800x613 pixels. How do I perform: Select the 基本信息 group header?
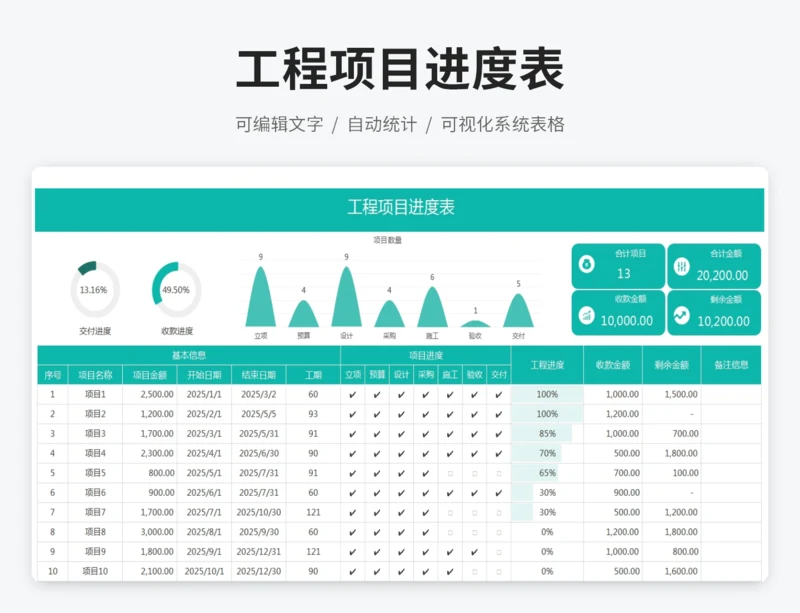189,355
